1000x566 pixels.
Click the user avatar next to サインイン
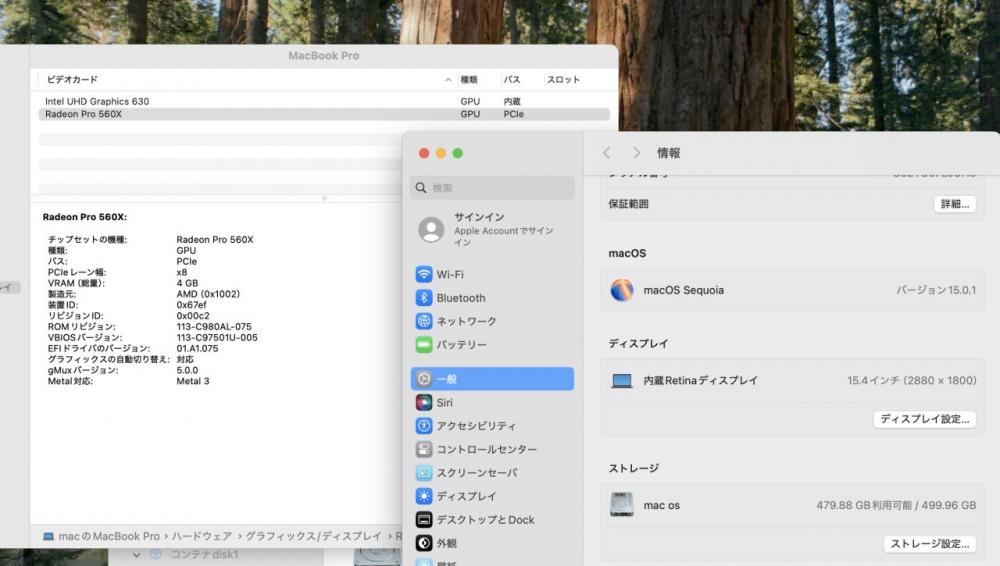pyautogui.click(x=431, y=230)
